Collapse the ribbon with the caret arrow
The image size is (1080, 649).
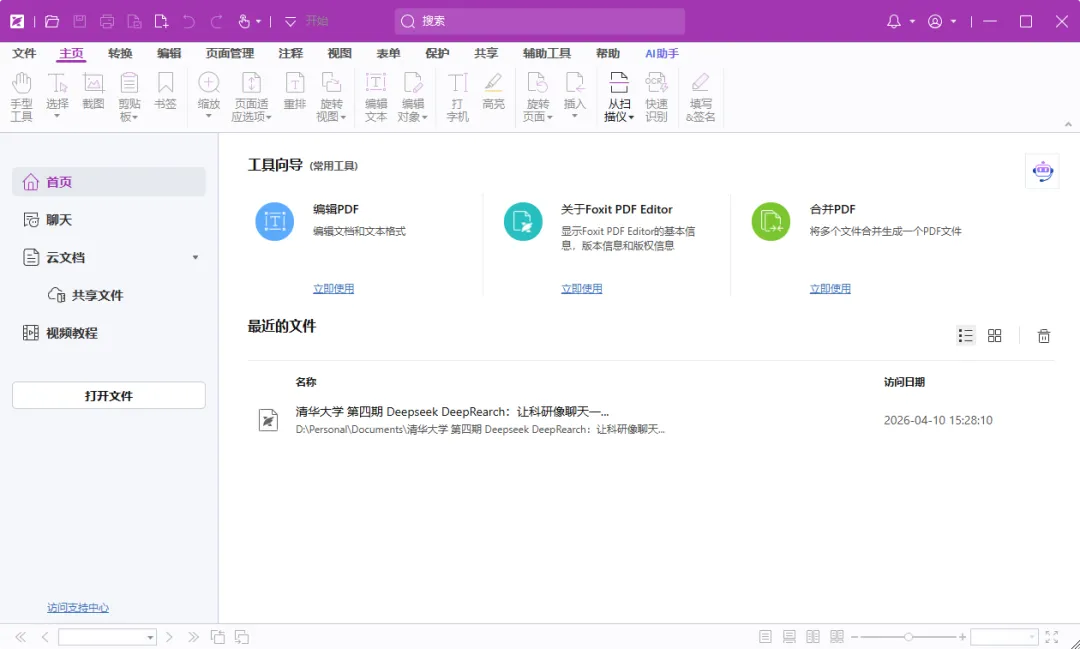(1068, 125)
